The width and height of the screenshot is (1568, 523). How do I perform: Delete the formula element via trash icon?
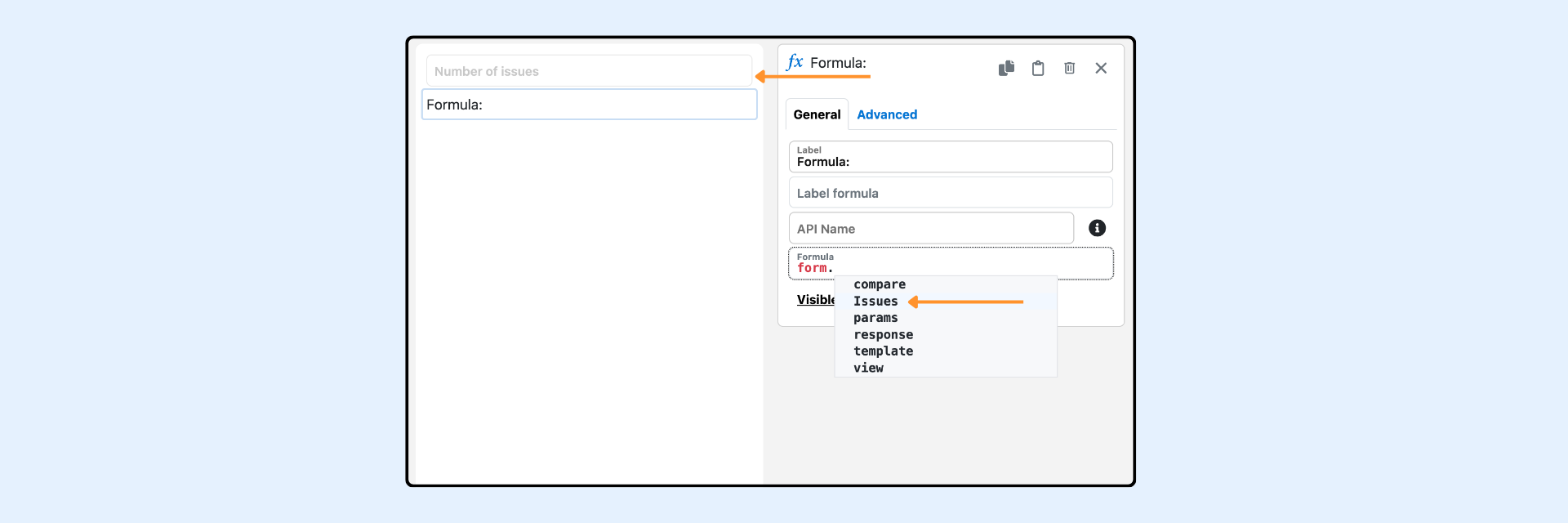(x=1069, y=68)
